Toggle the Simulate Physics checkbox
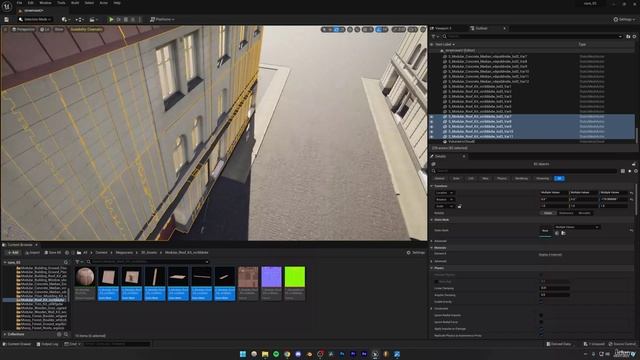The width and height of the screenshot is (640, 360). pos(541,275)
